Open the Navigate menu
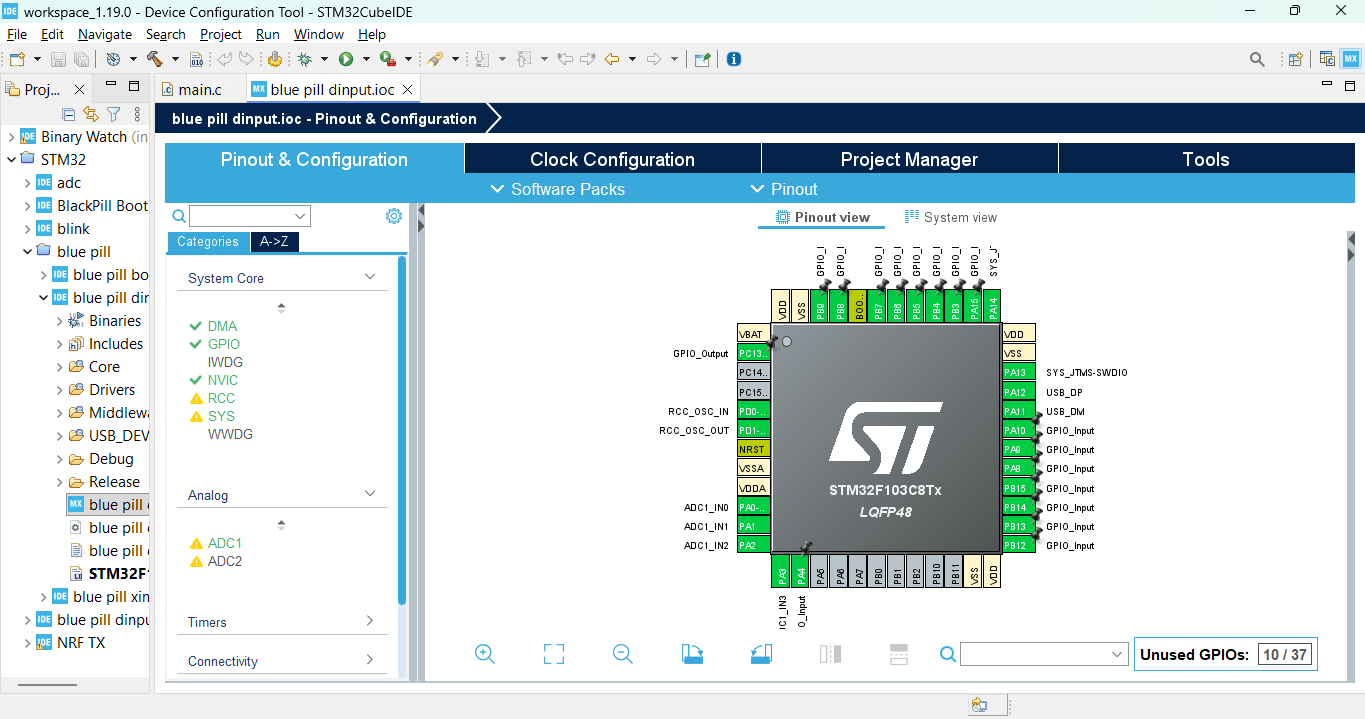 tap(104, 34)
